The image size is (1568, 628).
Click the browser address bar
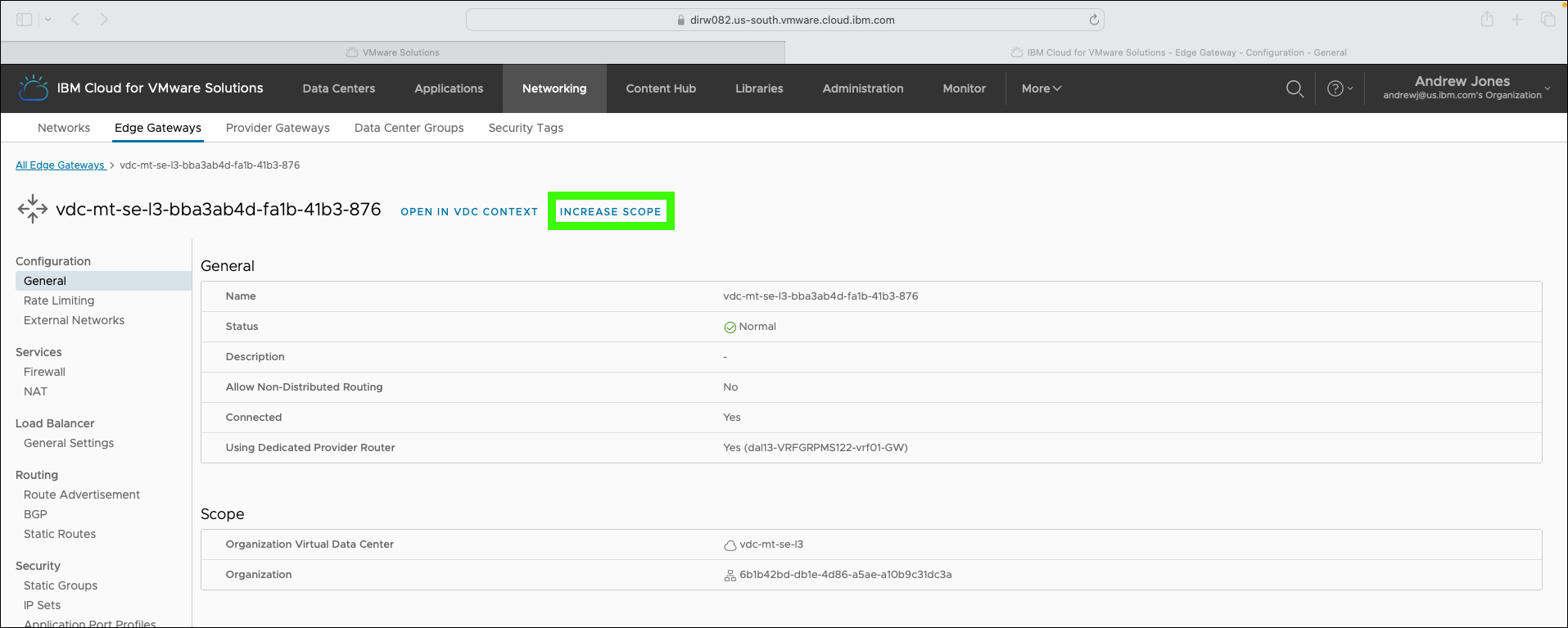(x=784, y=20)
